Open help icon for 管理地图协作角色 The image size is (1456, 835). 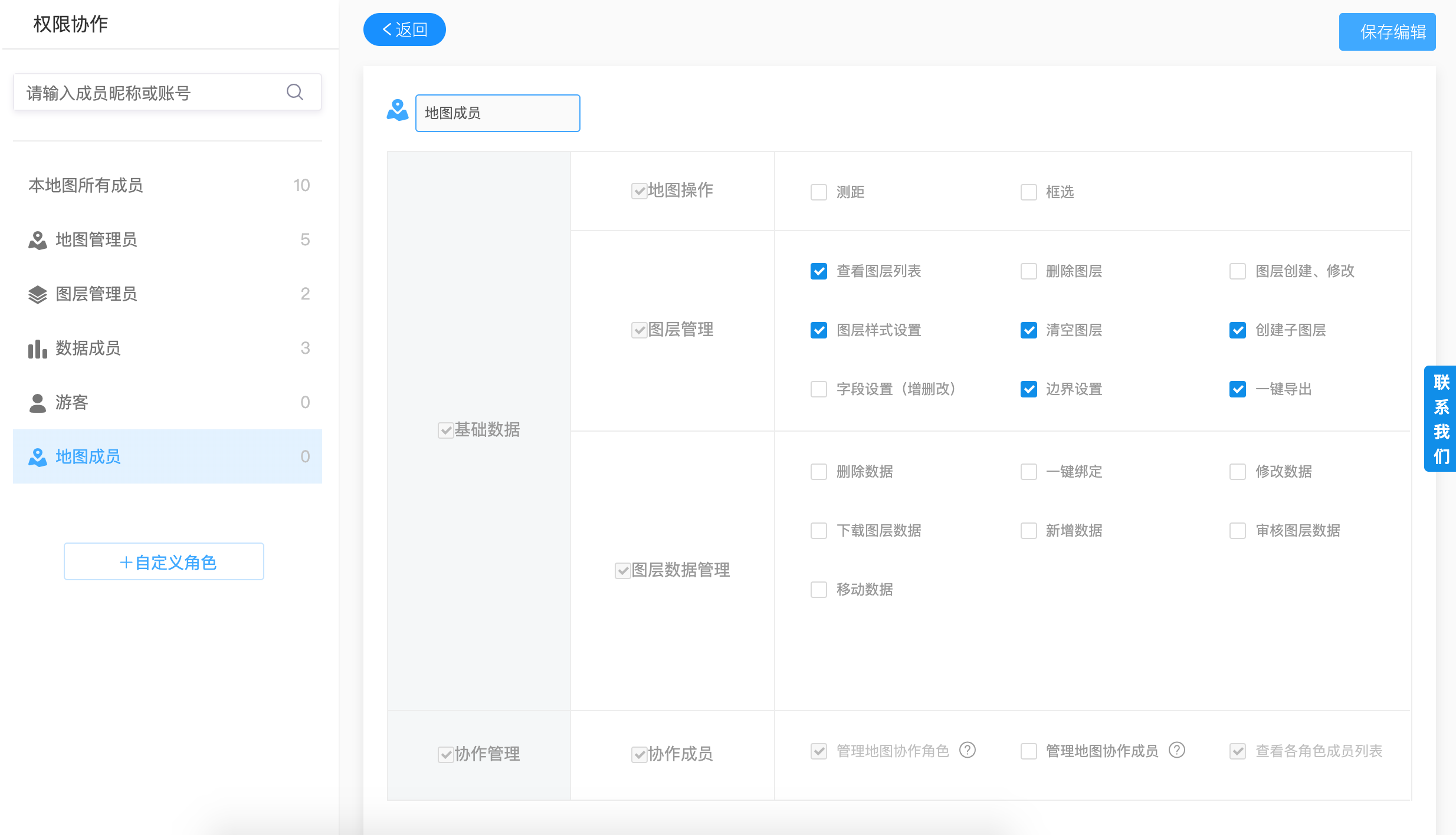[968, 750]
